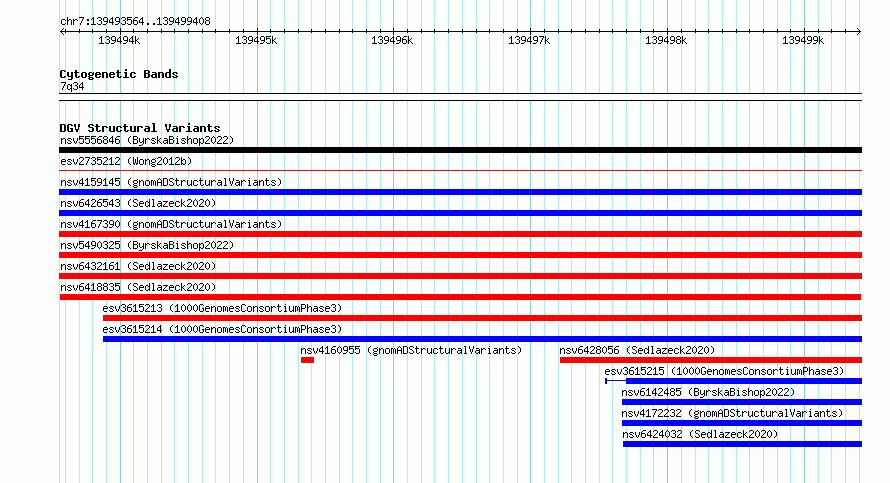Open the nsv6428056 (Sedlazeck2020) label
890x483 pixels.
click(637, 350)
